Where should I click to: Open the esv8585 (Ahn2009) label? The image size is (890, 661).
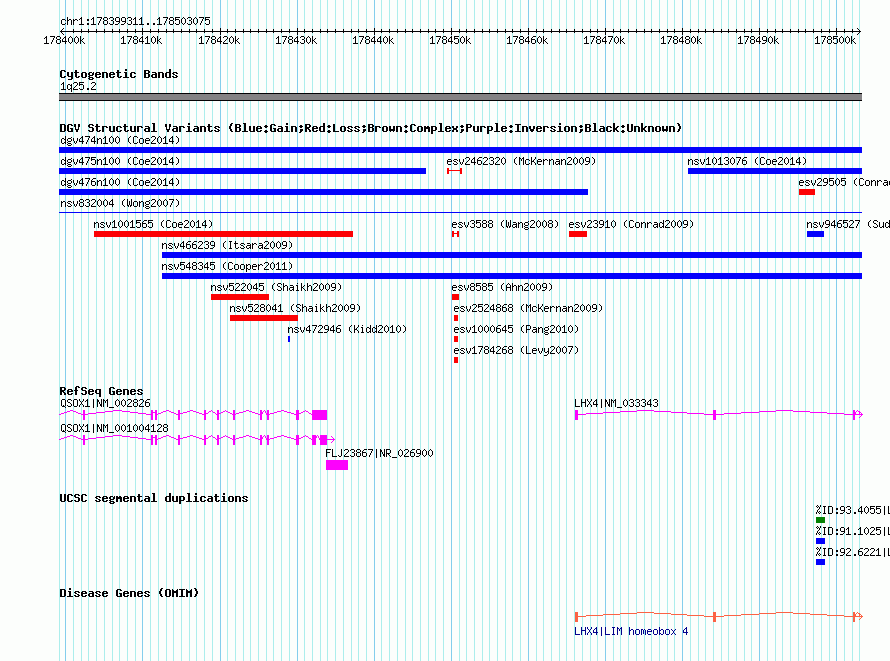pos(502,287)
